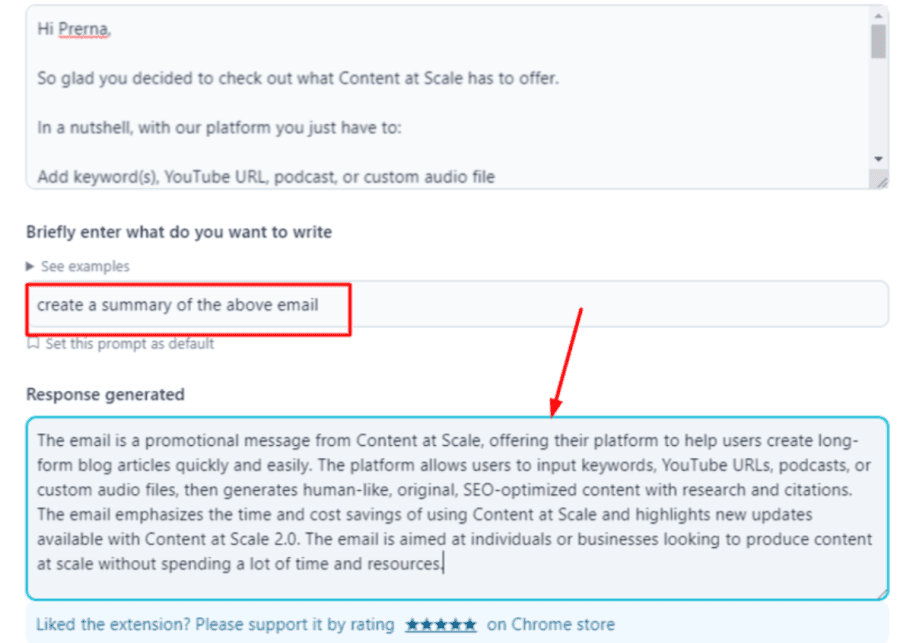Click the resize grip of the email textarea
Viewport: 913px width, 643px height.
[880, 181]
